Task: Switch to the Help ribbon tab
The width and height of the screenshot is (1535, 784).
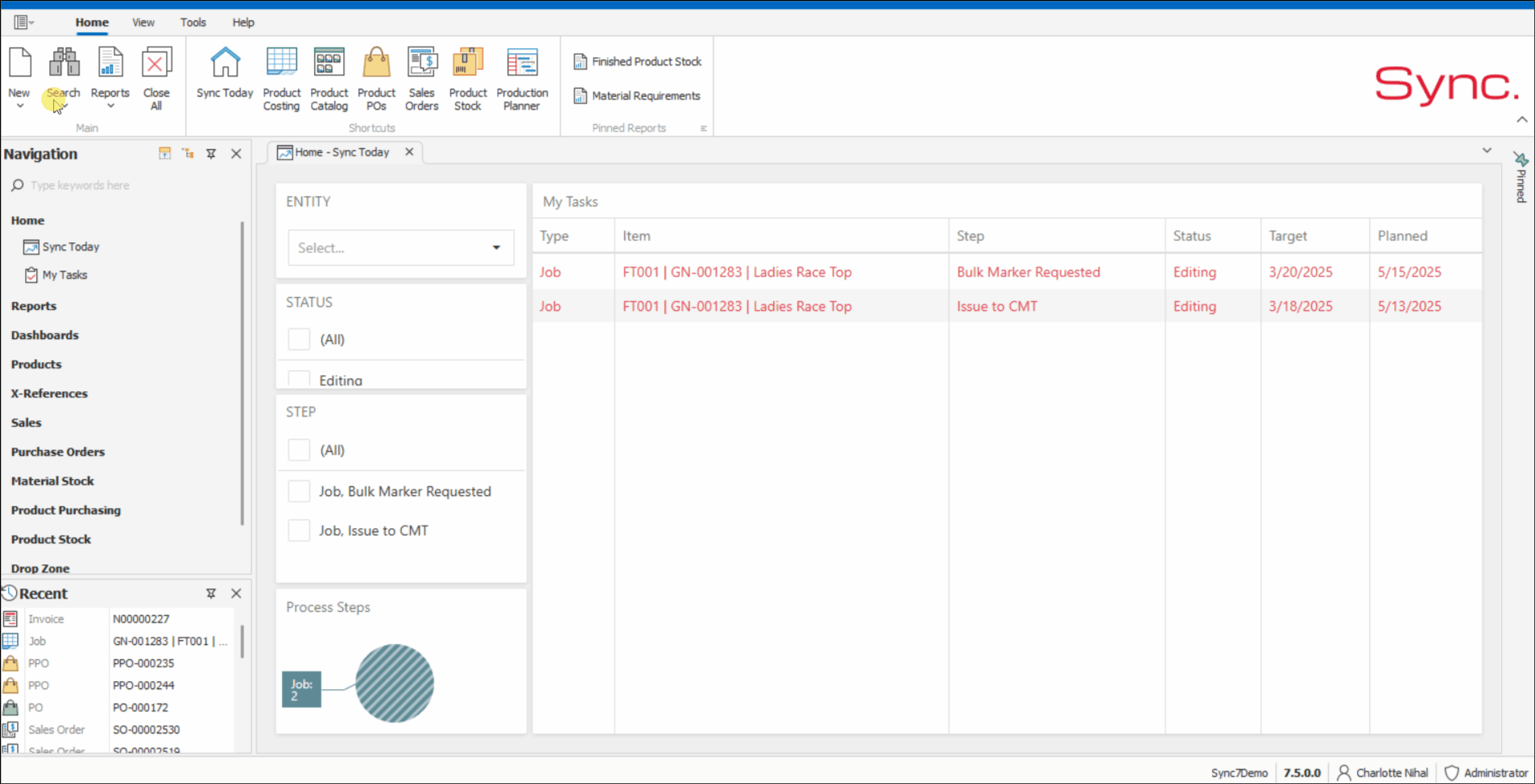Action: click(x=243, y=23)
